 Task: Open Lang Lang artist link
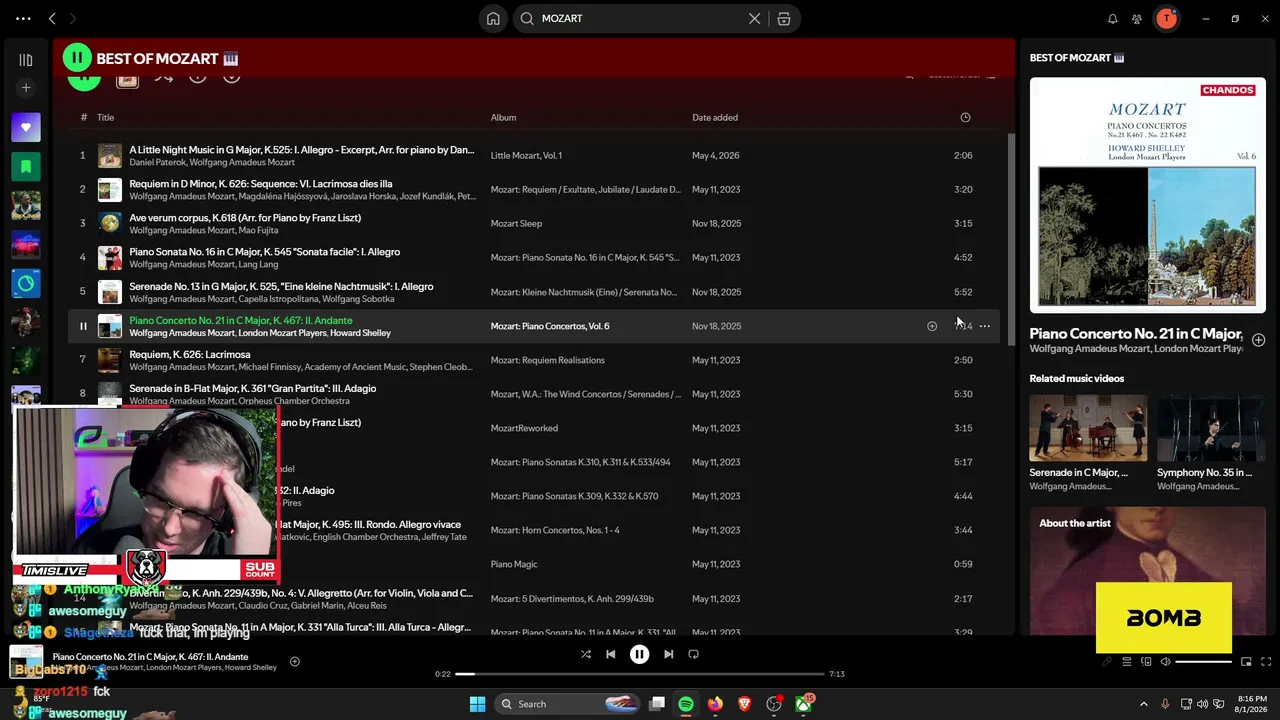258,264
